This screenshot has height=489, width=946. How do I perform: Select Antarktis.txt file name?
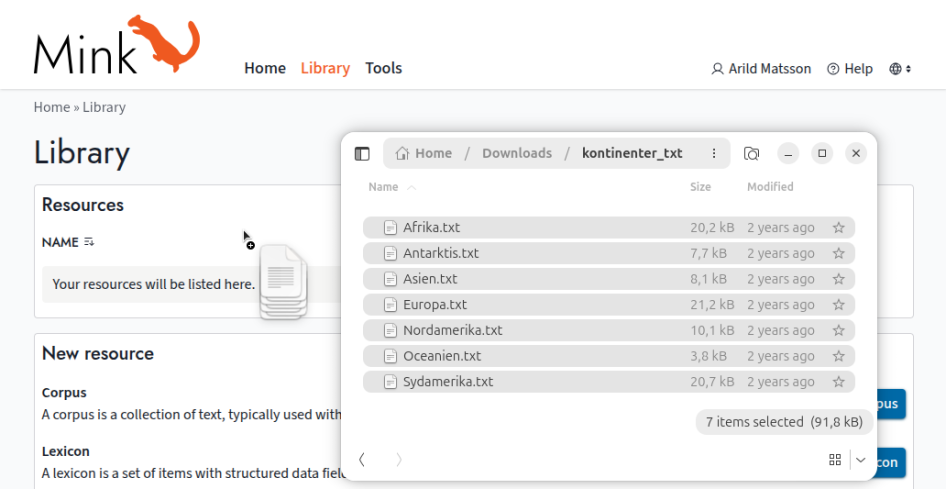[x=441, y=253]
